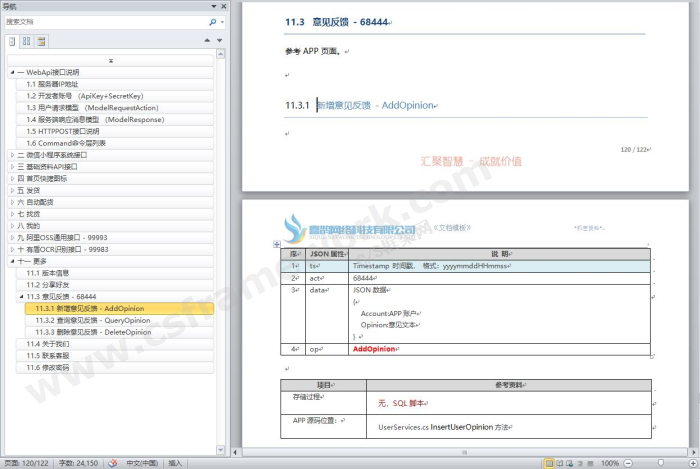The width and height of the screenshot is (700, 469).
Task: Switch to browse headings view tab
Action: coord(13,41)
